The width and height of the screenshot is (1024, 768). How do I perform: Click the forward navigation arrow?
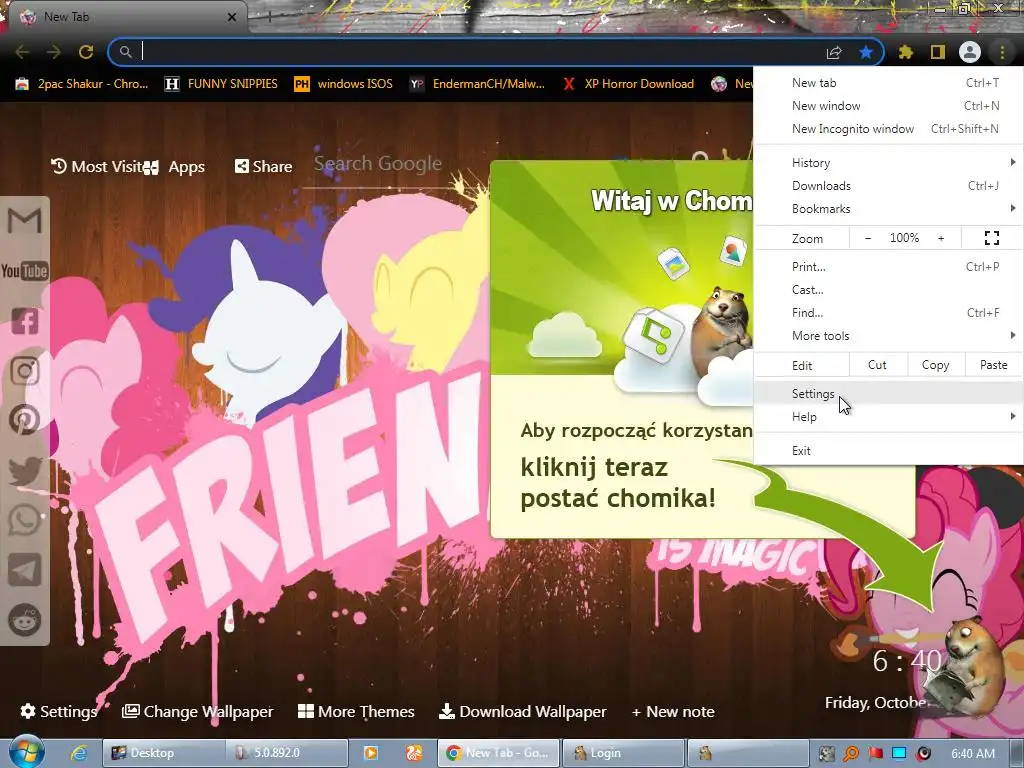[x=54, y=52]
